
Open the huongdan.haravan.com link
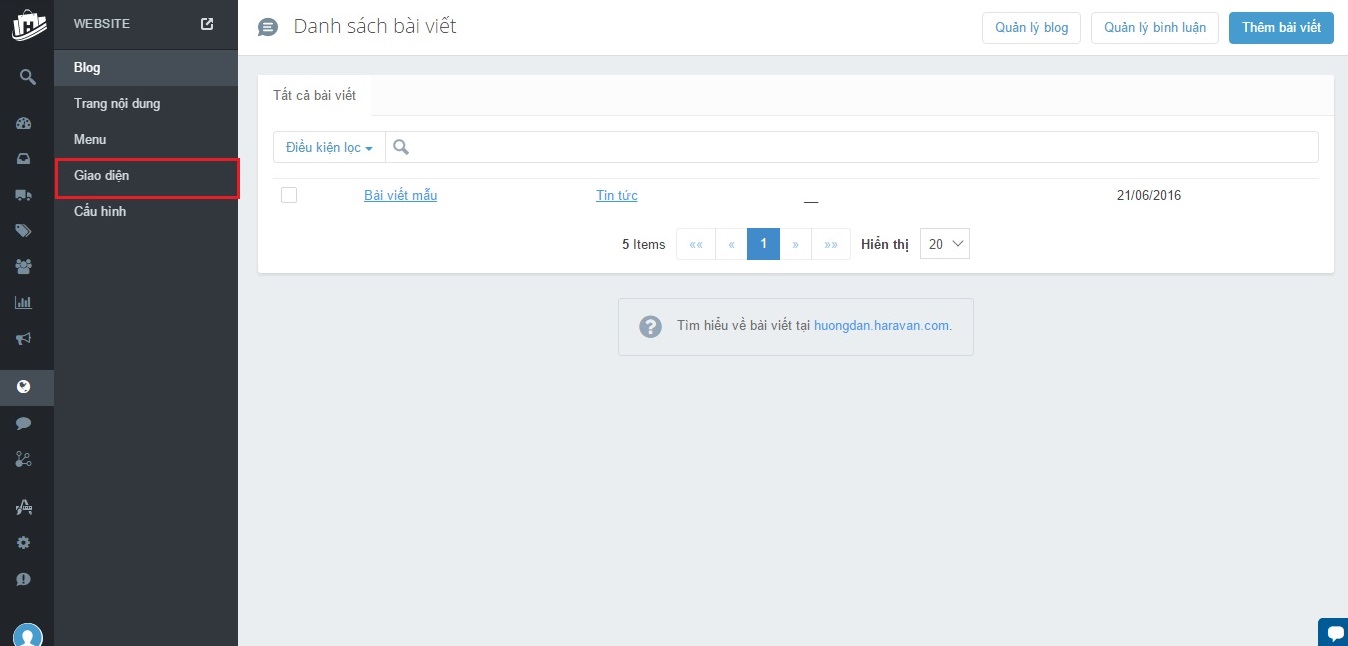(881, 326)
